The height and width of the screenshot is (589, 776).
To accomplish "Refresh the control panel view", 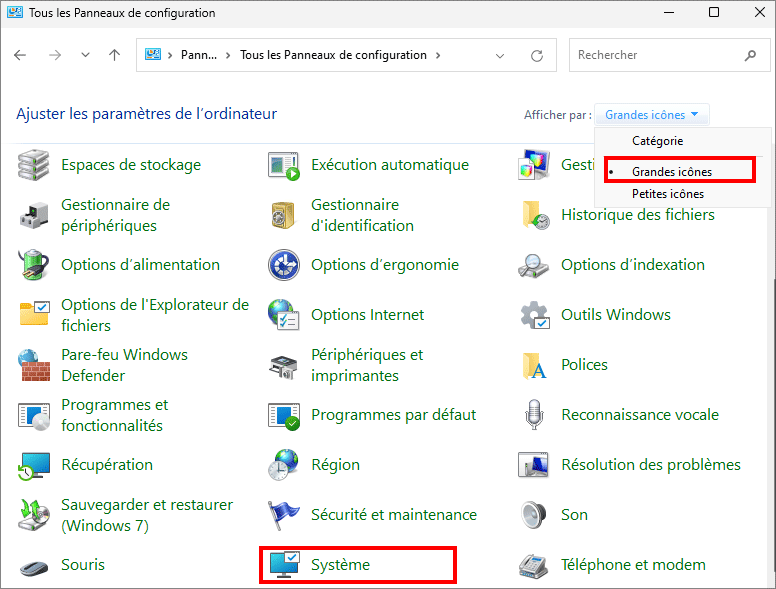I will [x=537, y=55].
